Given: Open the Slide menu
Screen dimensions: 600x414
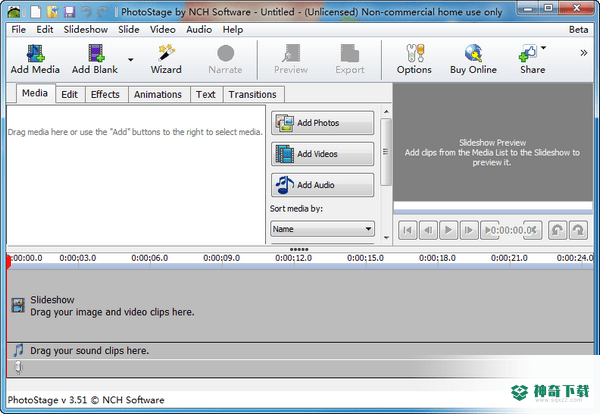Looking at the screenshot, I should (129, 29).
